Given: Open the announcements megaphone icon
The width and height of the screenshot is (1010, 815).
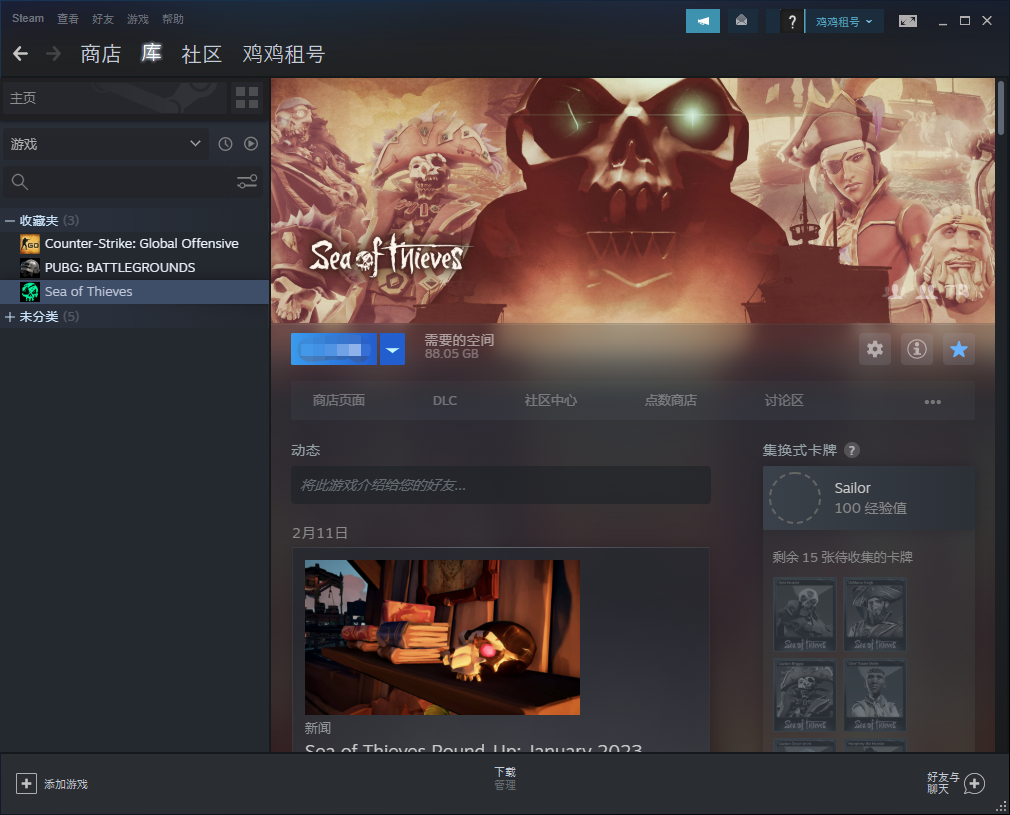Looking at the screenshot, I should pos(703,21).
